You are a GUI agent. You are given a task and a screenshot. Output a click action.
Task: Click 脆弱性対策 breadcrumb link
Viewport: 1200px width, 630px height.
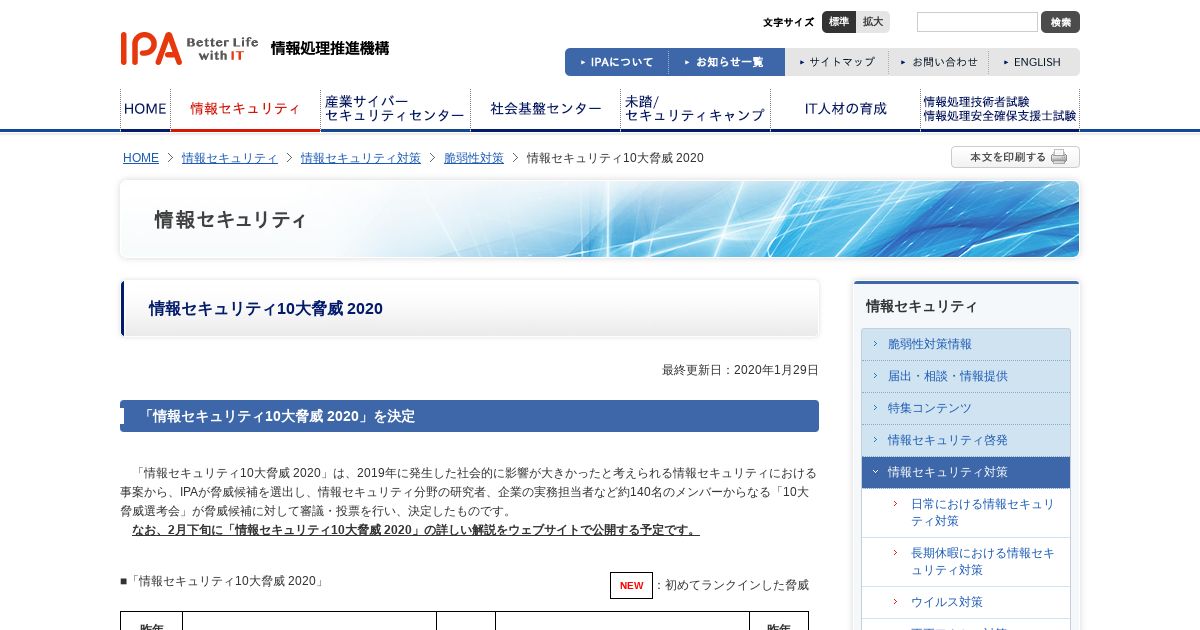(474, 158)
